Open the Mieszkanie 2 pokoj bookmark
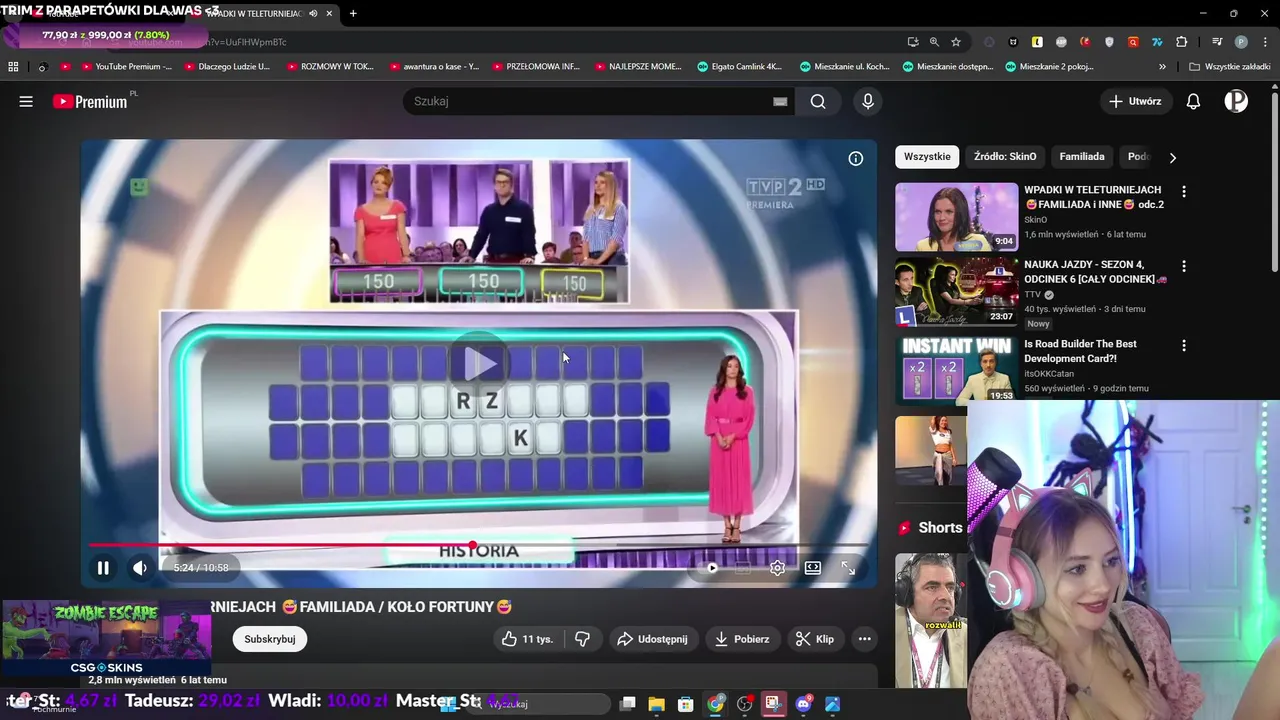The image size is (1280, 720). click(x=1050, y=67)
